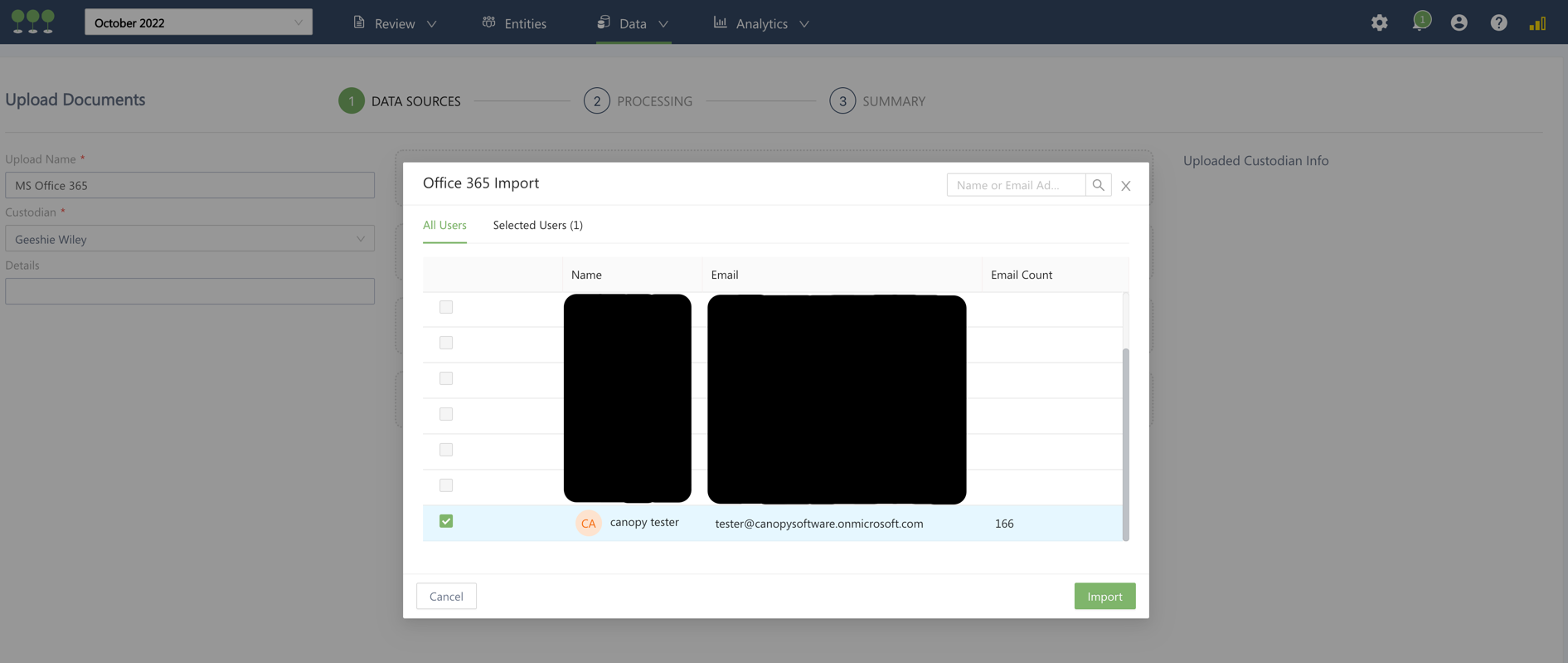This screenshot has width=1568, height=663.
Task: Check the first user row checkbox
Action: coord(446,307)
